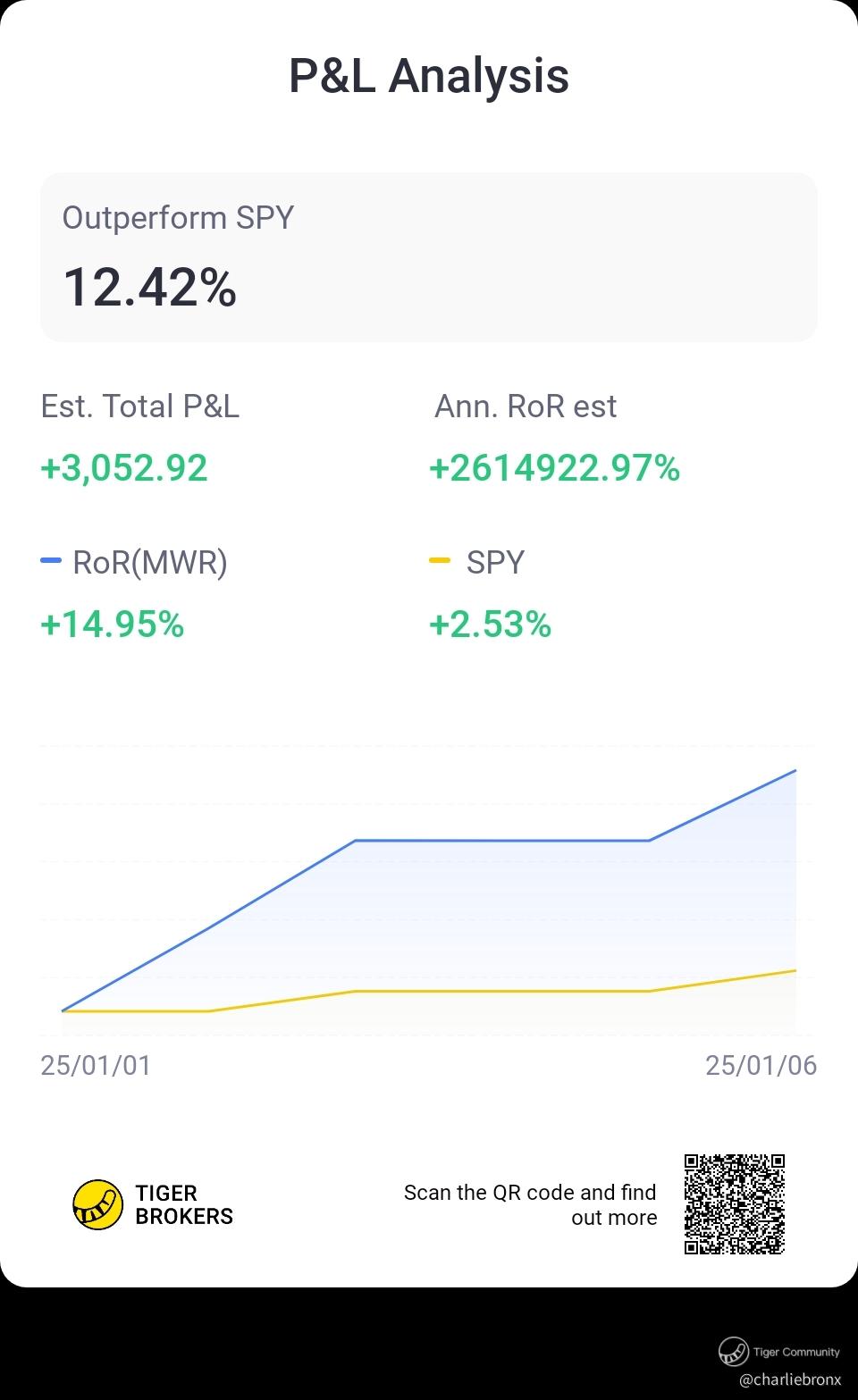Click the Ann. RoR est label
Image resolution: width=858 pixels, height=1400 pixels.
526,407
